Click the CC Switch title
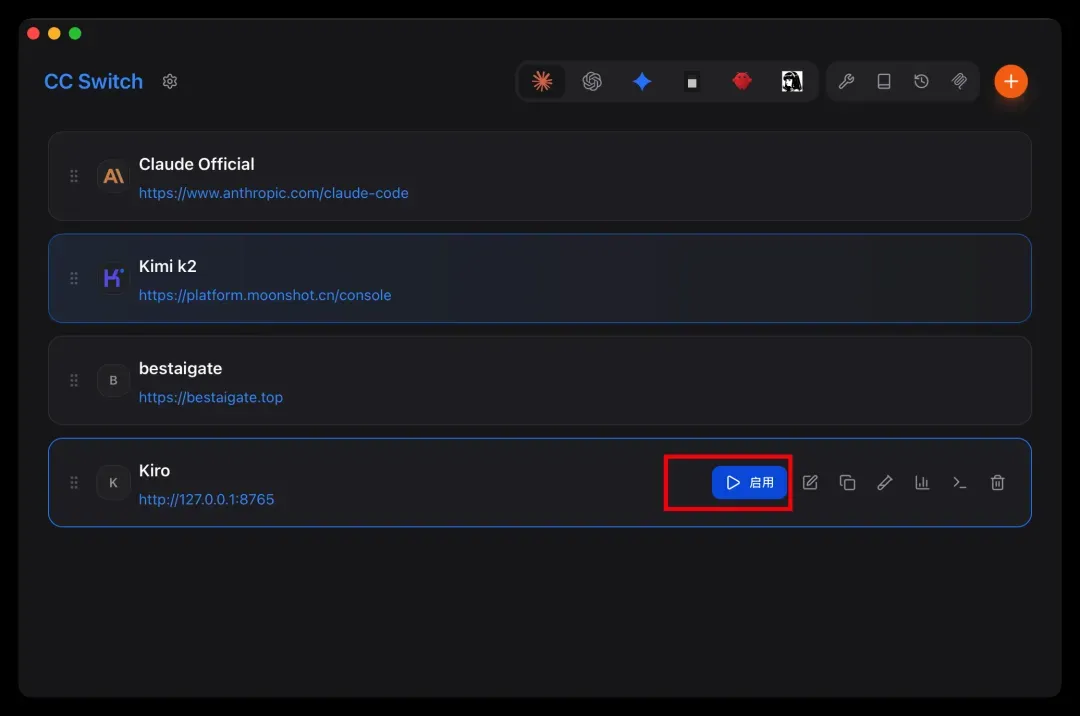1080x716 pixels. click(x=94, y=81)
